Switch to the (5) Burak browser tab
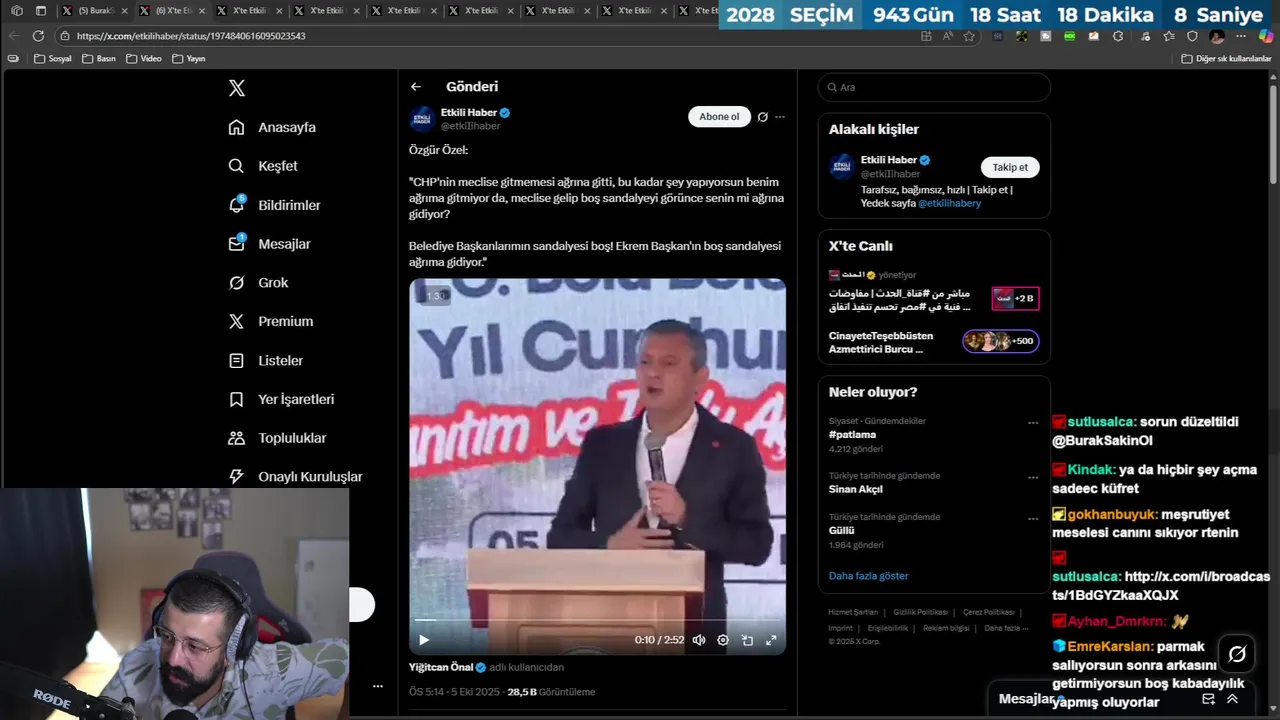 [95, 11]
